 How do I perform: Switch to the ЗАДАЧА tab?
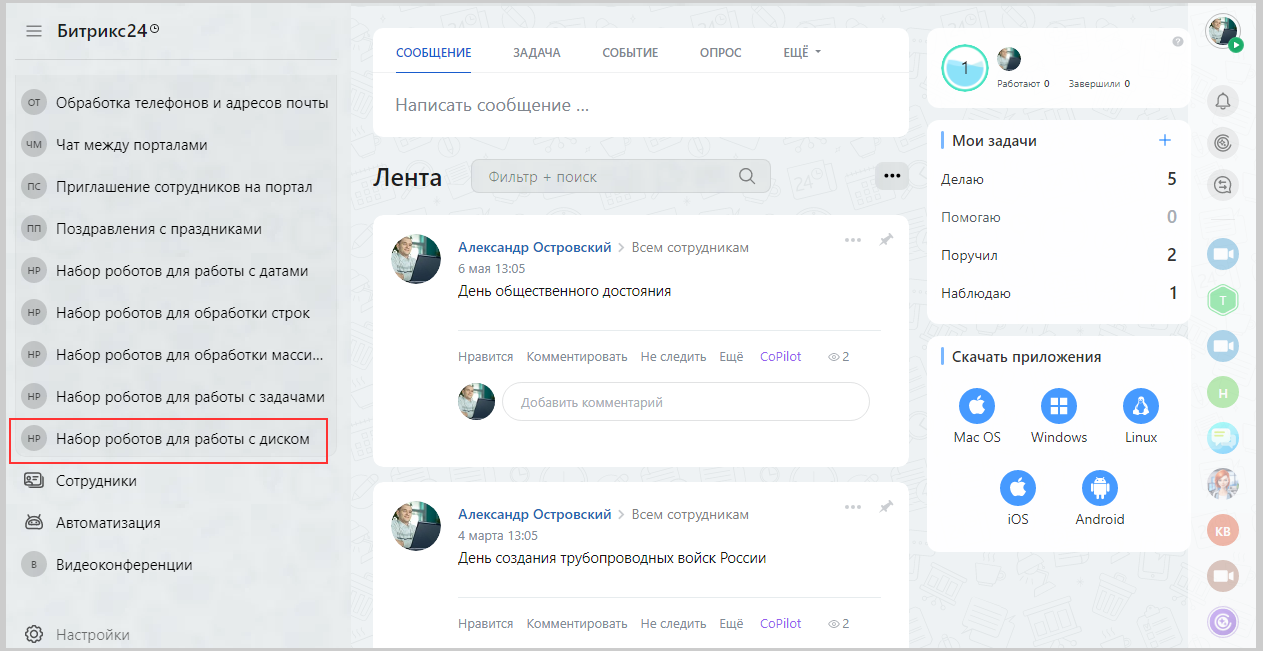(x=536, y=53)
